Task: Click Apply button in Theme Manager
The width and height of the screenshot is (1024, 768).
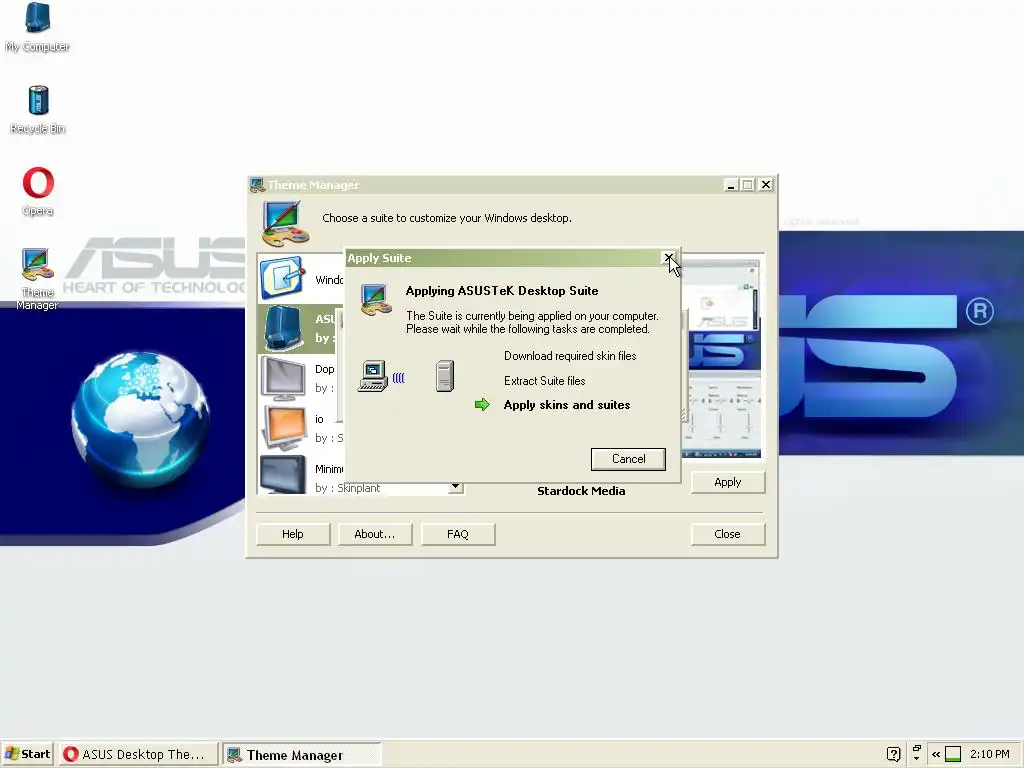Action: tap(728, 482)
